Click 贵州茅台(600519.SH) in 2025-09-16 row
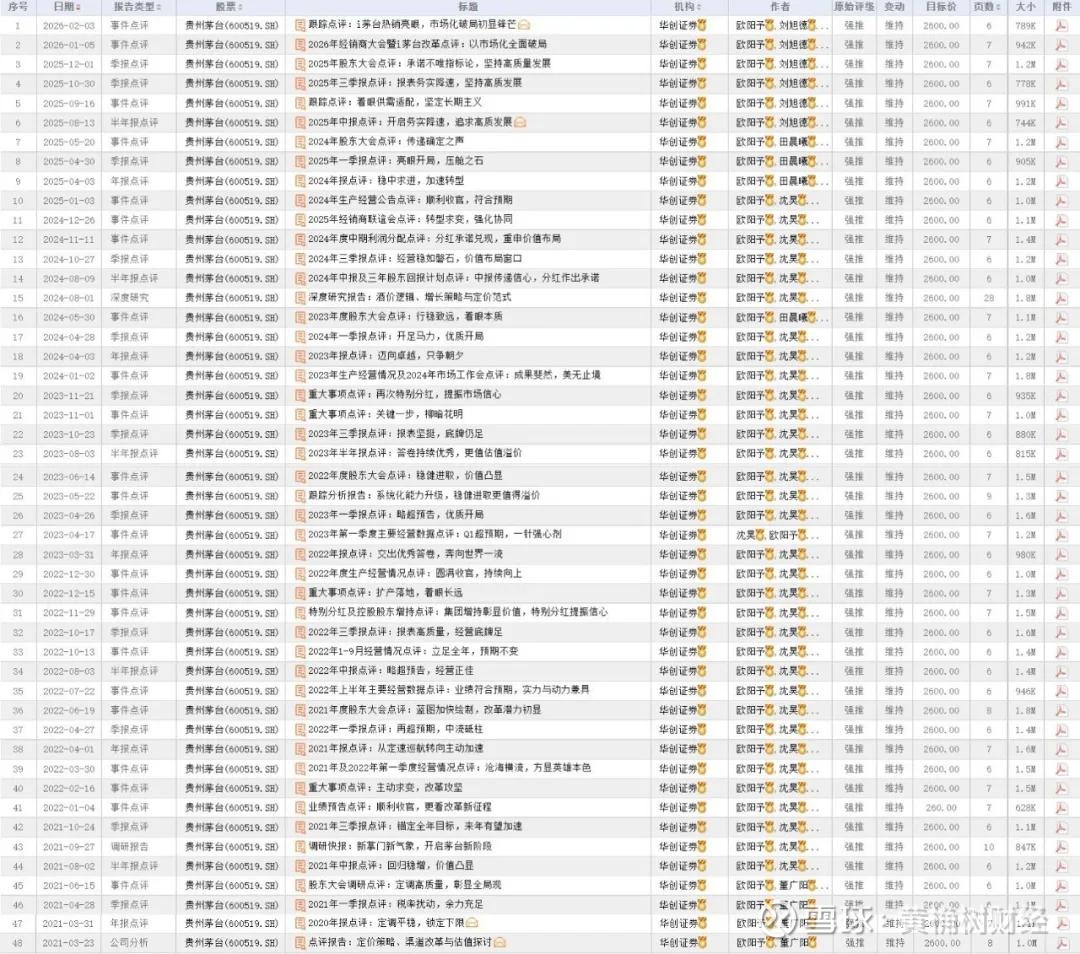Viewport: 1080px width, 954px height. [x=231, y=103]
